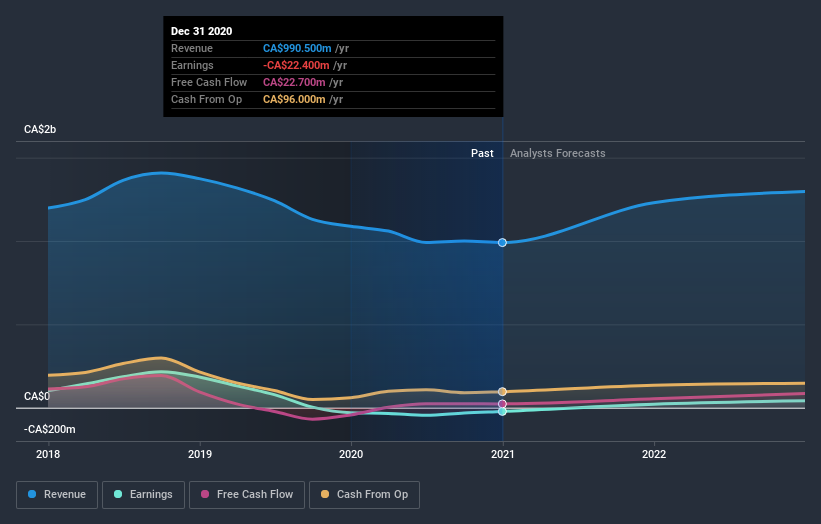Click the 2018 x-axis label
Screen dimensions: 821x524
[48, 454]
